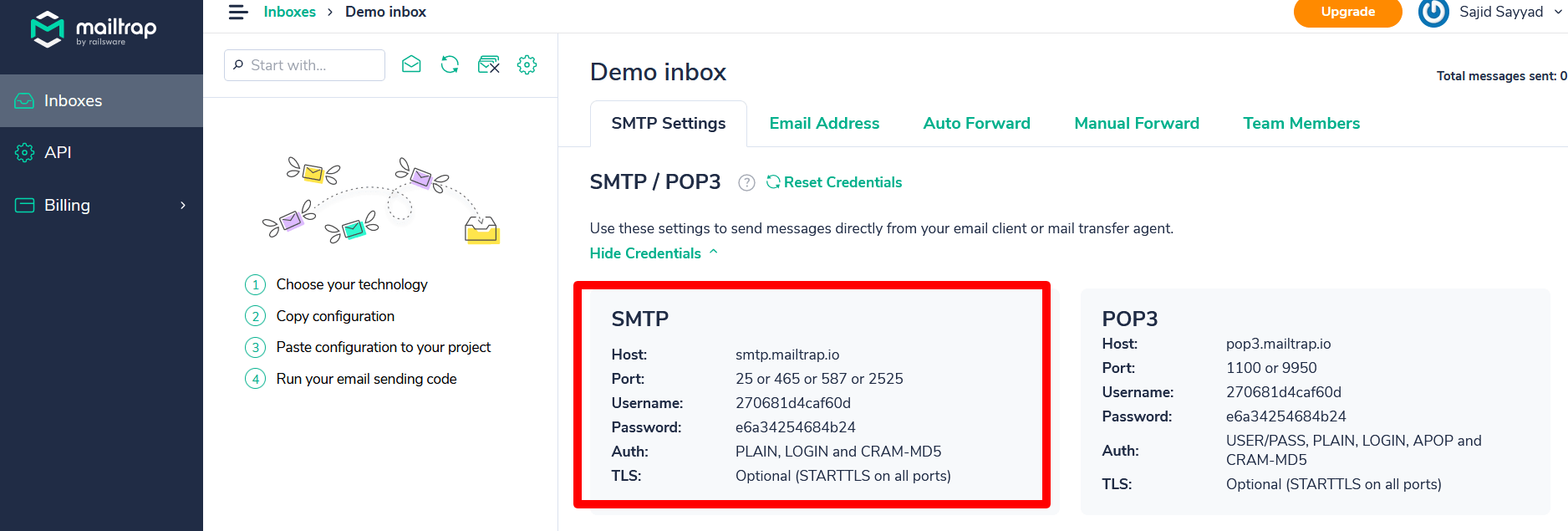This screenshot has width=1568, height=531.
Task: Click POP3 password value
Action: (1286, 416)
